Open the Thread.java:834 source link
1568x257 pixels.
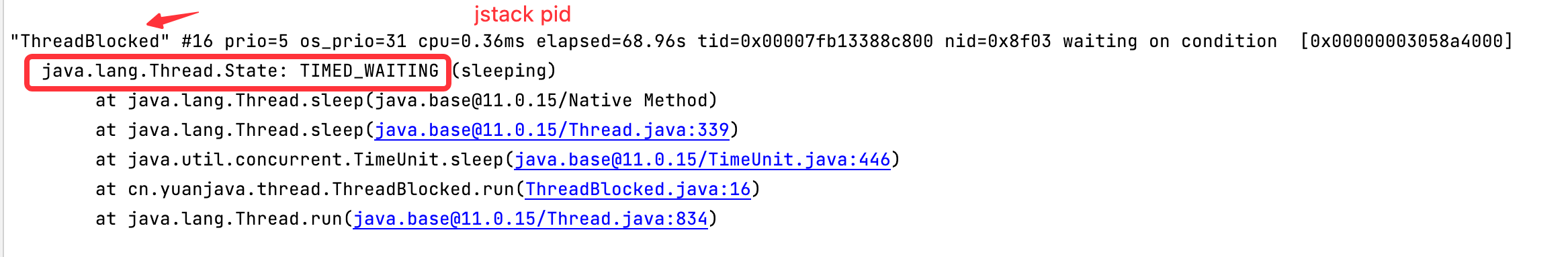pyautogui.click(x=531, y=219)
